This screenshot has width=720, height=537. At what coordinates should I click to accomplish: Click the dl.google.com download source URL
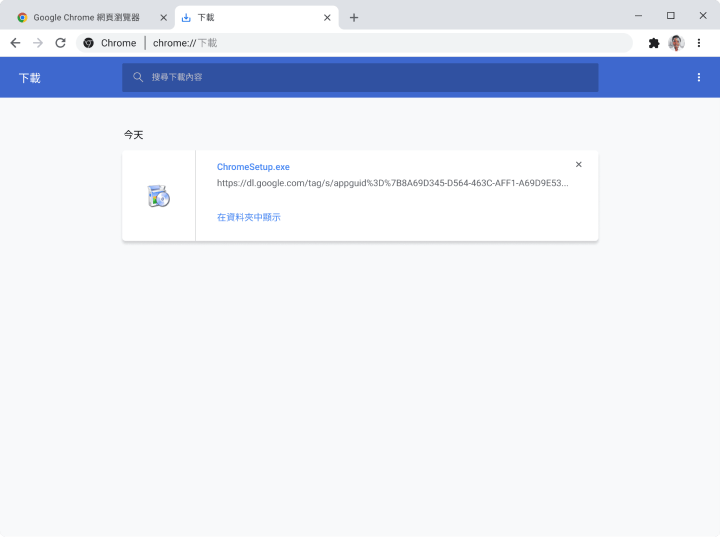[392, 184]
